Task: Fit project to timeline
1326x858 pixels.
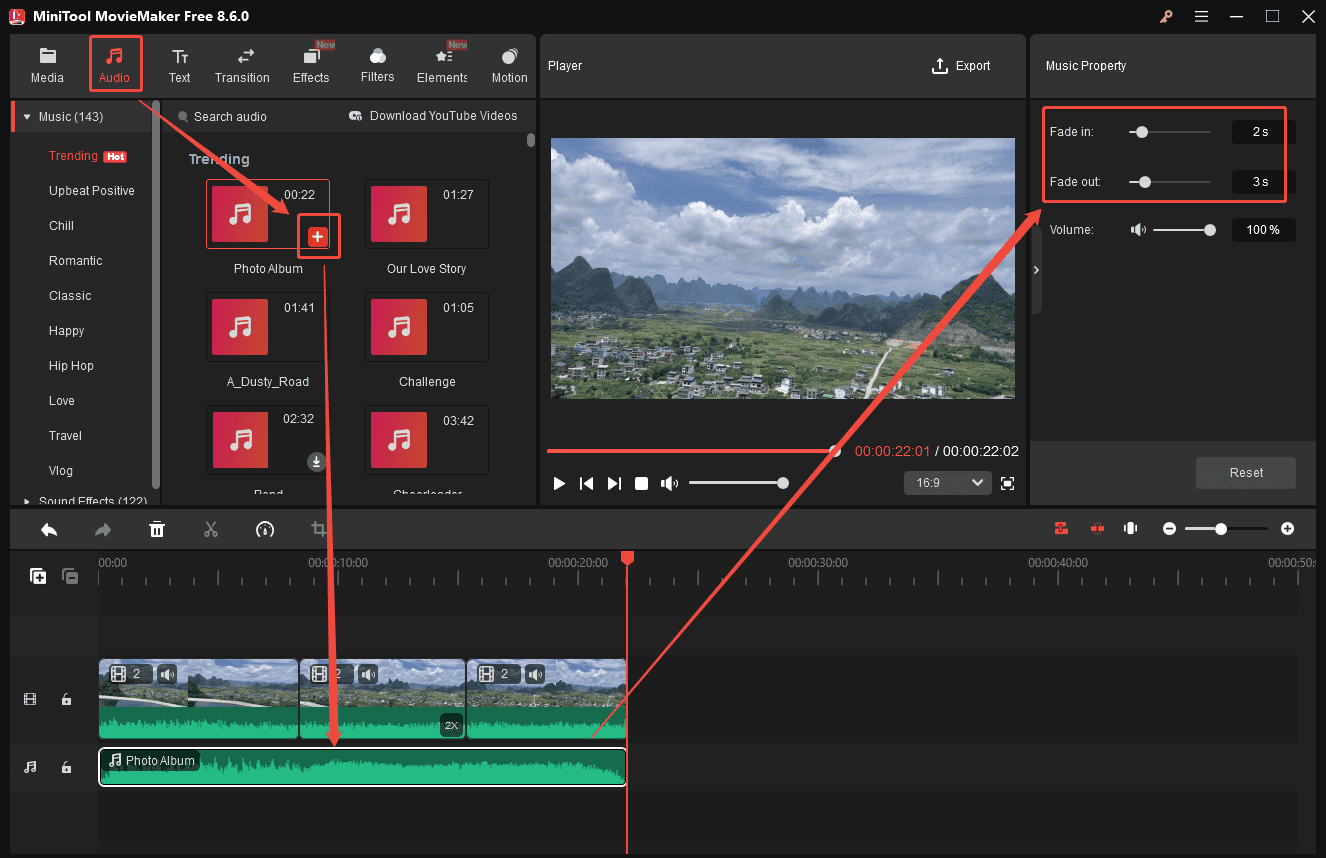Action: (1130, 528)
